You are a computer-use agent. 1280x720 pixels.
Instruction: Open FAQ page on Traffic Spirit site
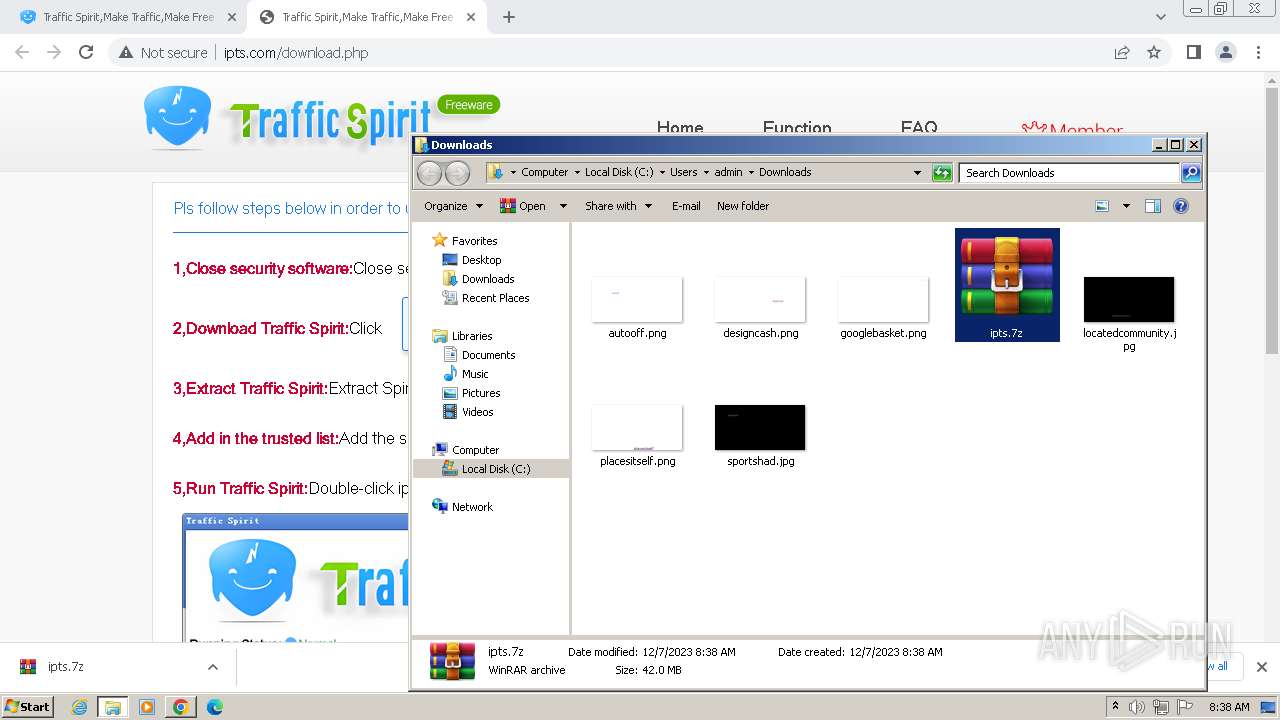(919, 128)
